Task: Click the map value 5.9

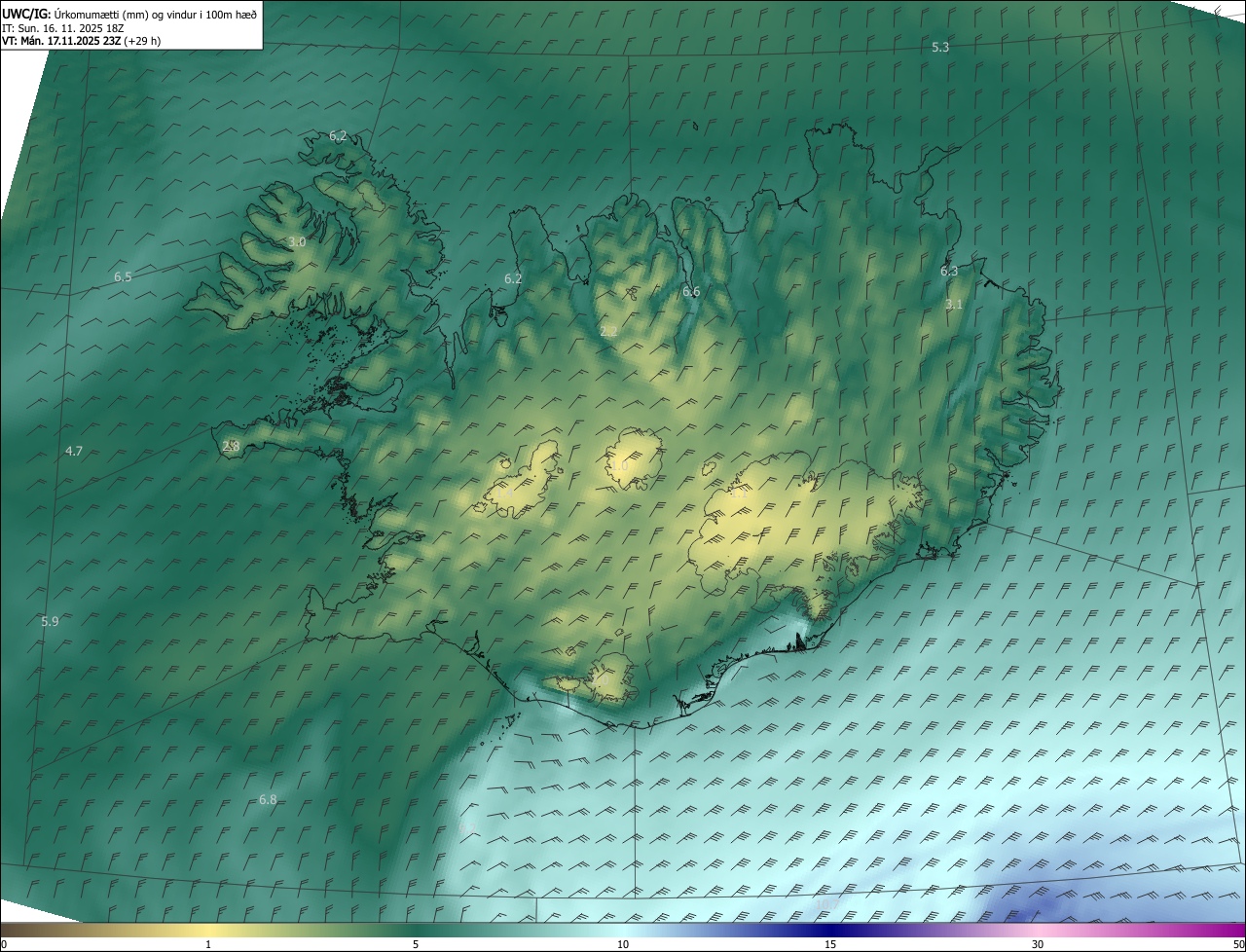Action: point(50,621)
